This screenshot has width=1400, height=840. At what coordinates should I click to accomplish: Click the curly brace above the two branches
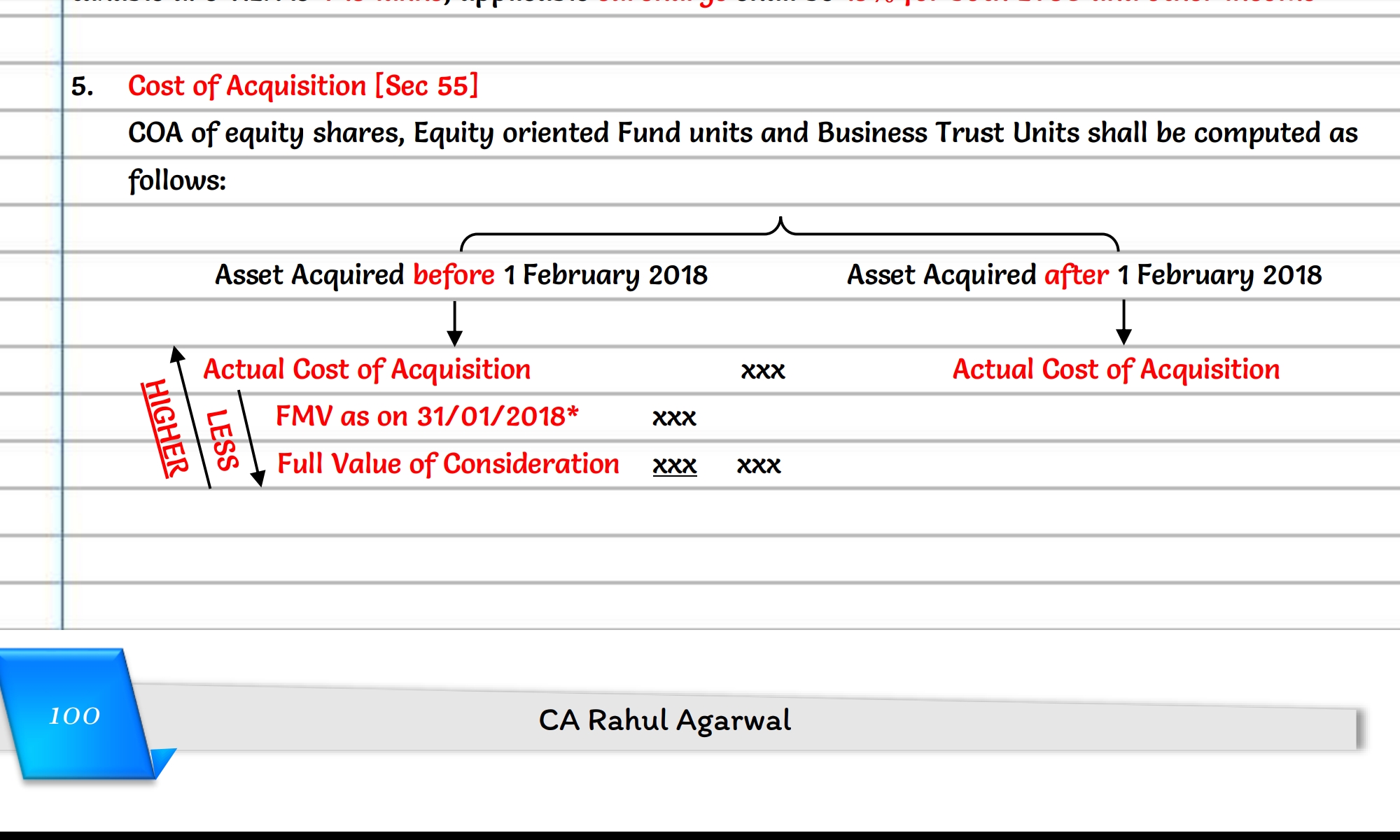790,234
